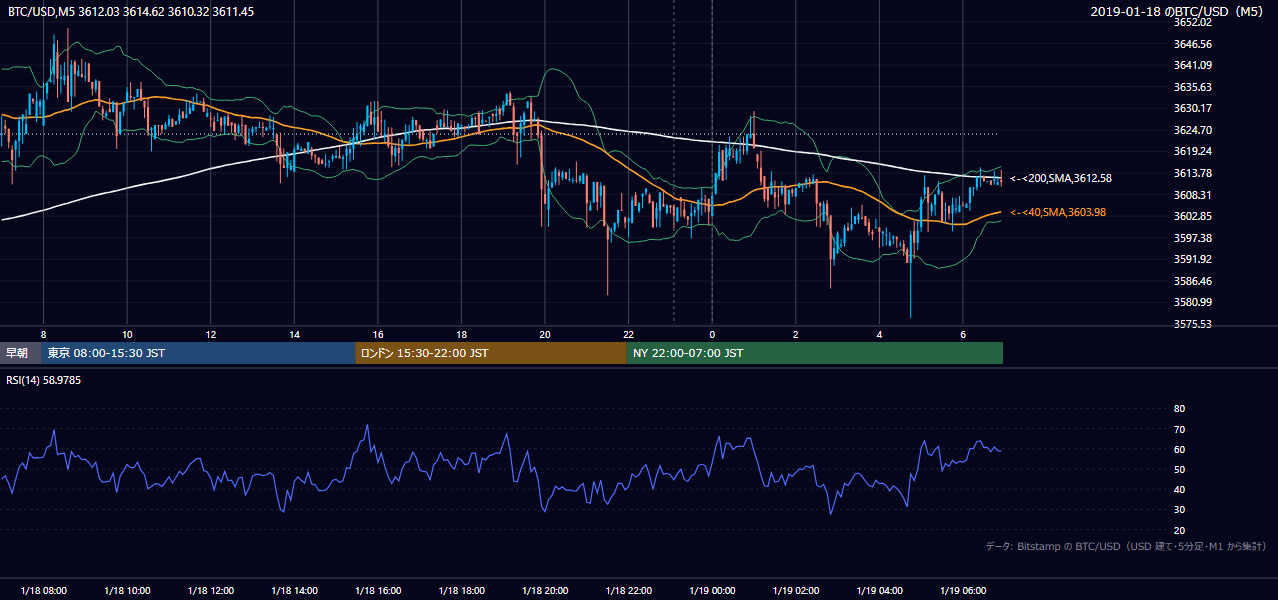Click the Bitstamp data source note
This screenshot has width=1278, height=600.
click(x=1126, y=546)
